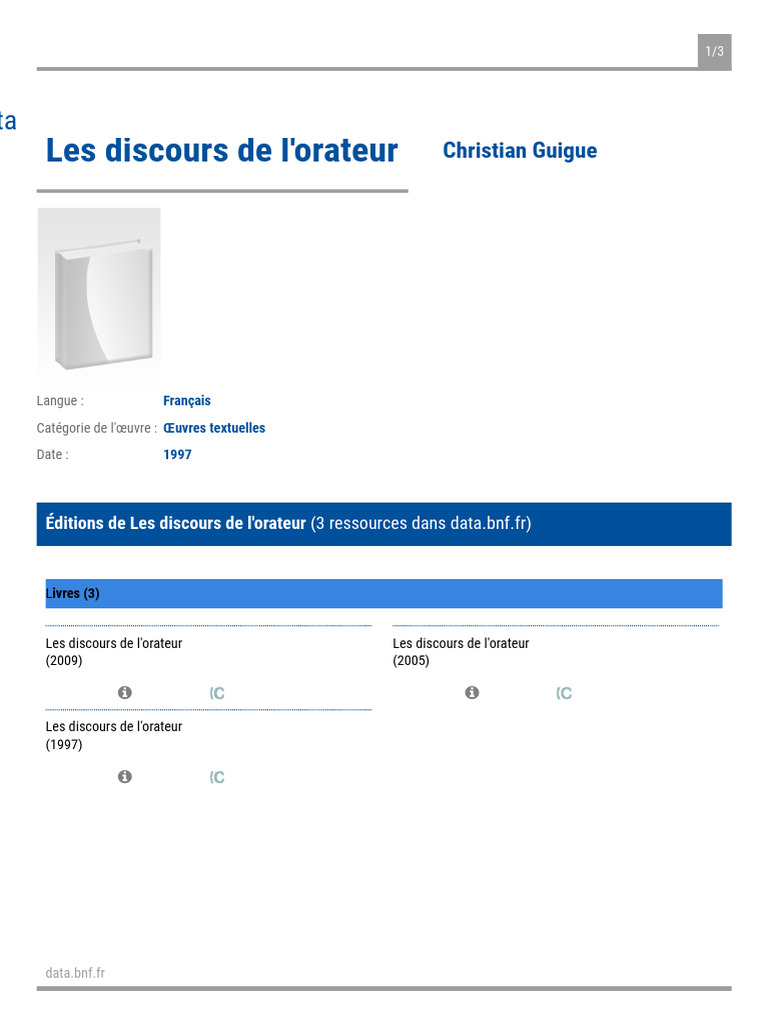This screenshot has height=1024, width=768.
Task: Open the Œuvres textuelles category link
Action: [x=214, y=428]
